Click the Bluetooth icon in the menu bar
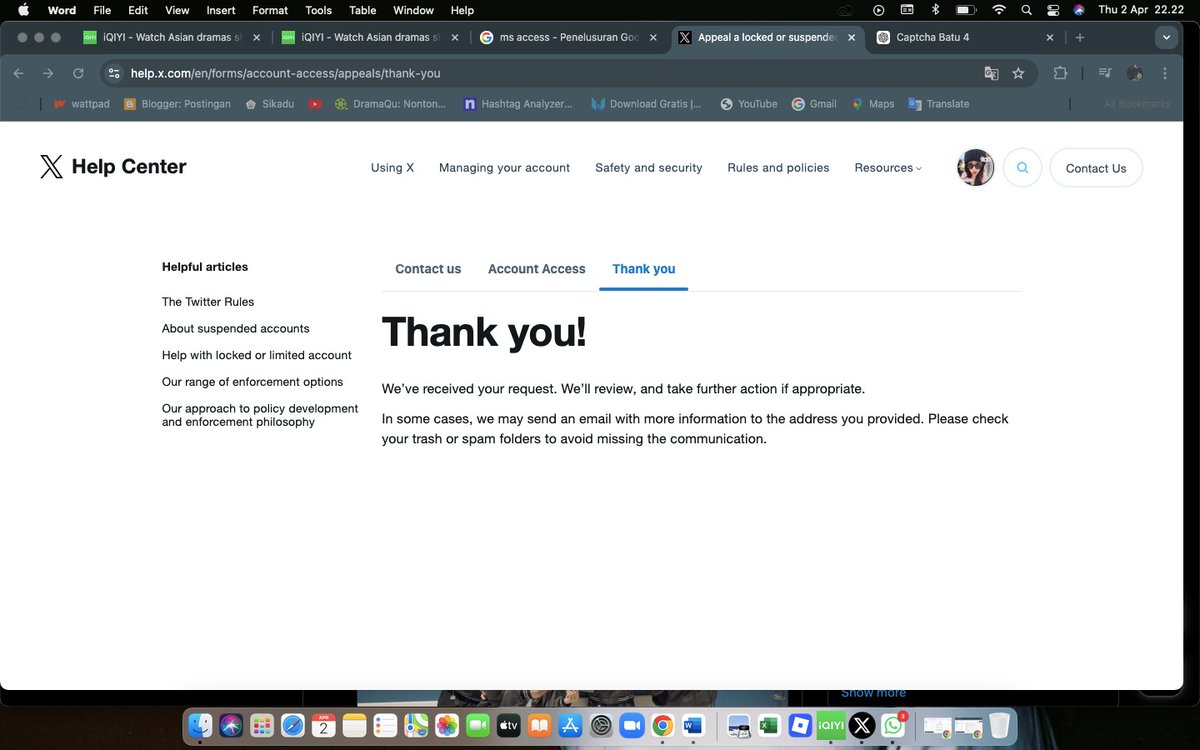 click(935, 10)
